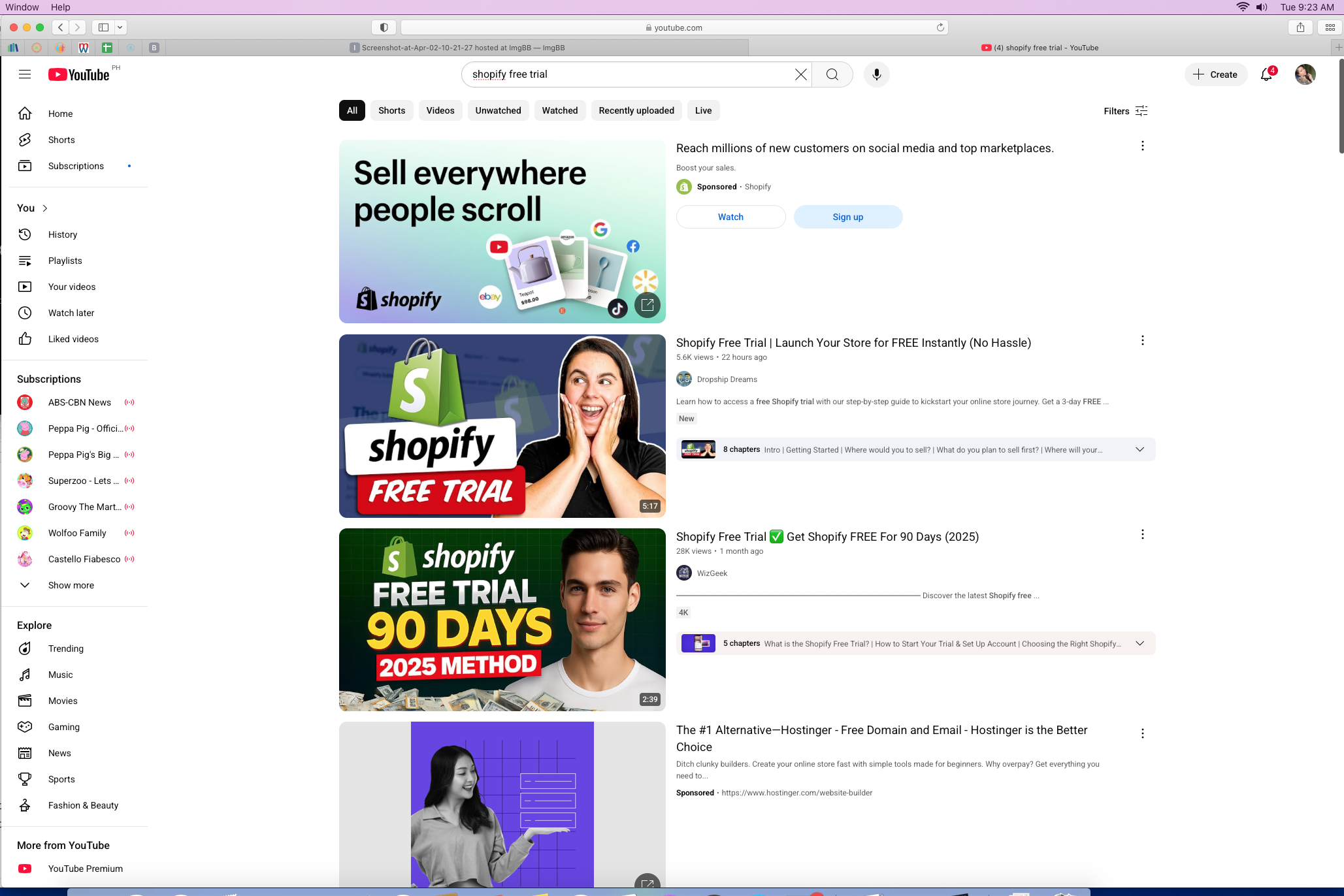Image resolution: width=1344 pixels, height=896 pixels.
Task: Open the Window menu in the menu bar
Action: click(22, 7)
